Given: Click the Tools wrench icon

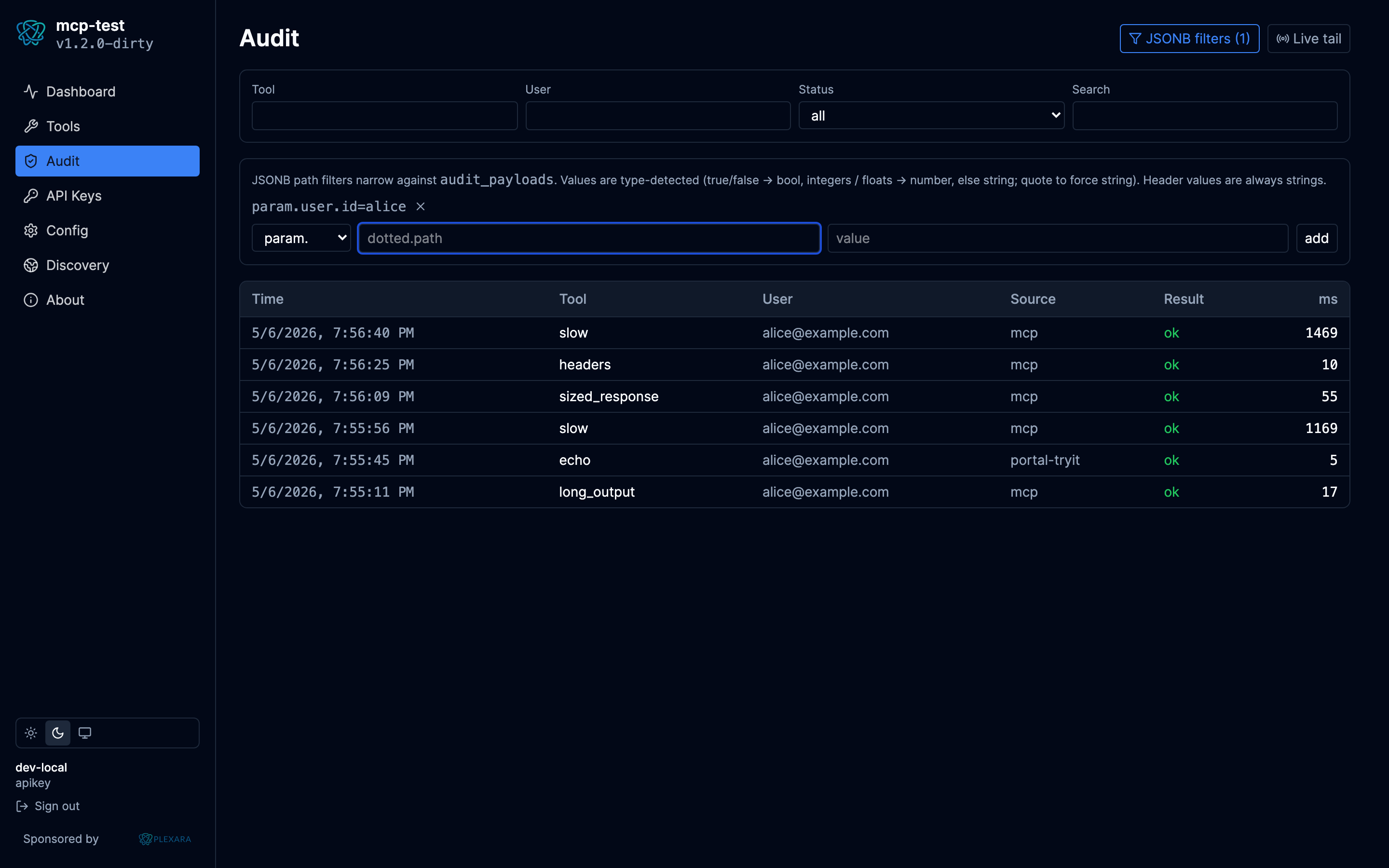Looking at the screenshot, I should (x=31, y=126).
